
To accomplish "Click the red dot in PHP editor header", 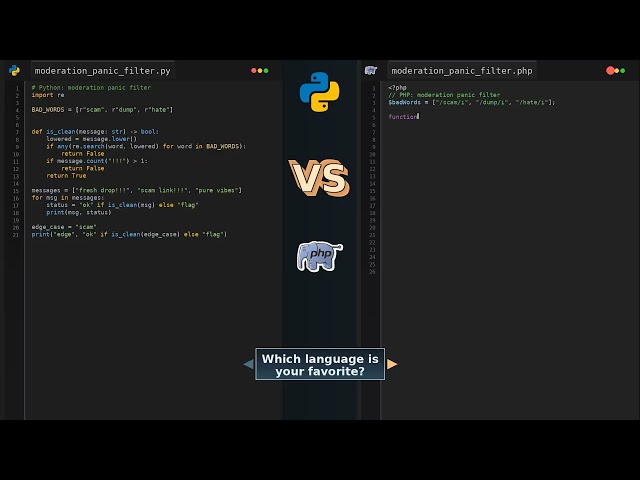I will tap(610, 71).
